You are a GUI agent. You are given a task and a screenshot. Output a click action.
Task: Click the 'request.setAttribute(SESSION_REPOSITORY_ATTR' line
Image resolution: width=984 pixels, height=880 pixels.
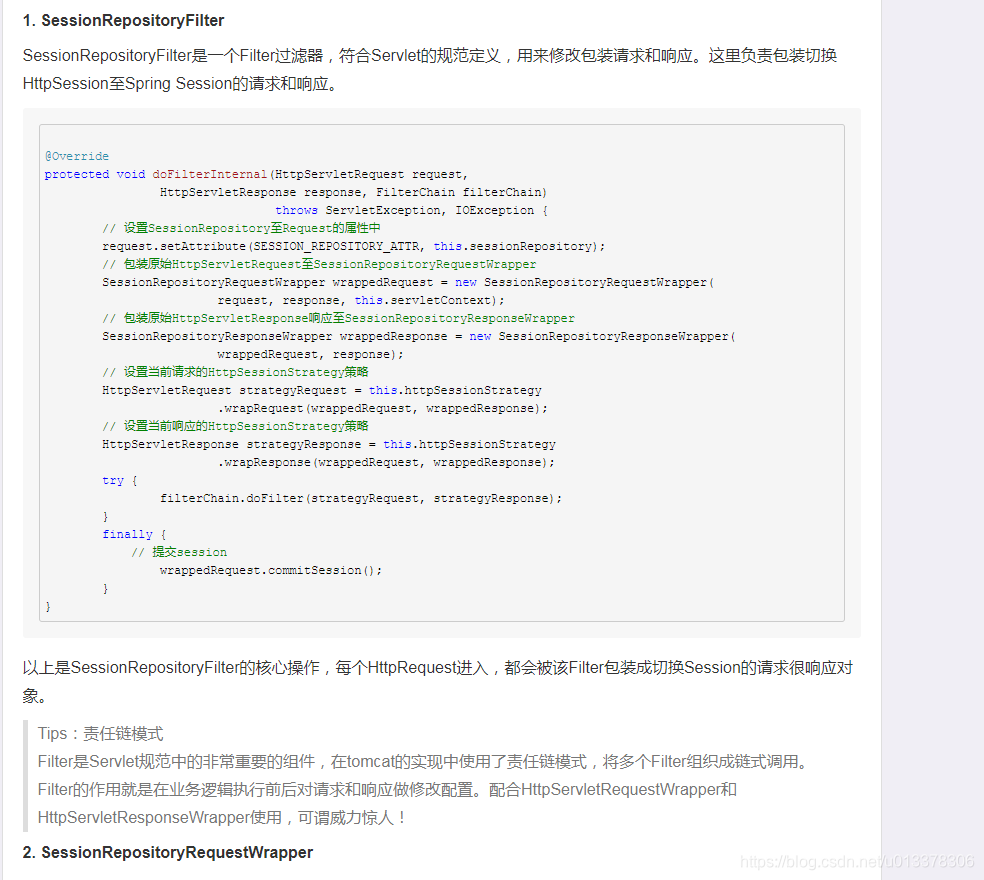click(353, 246)
